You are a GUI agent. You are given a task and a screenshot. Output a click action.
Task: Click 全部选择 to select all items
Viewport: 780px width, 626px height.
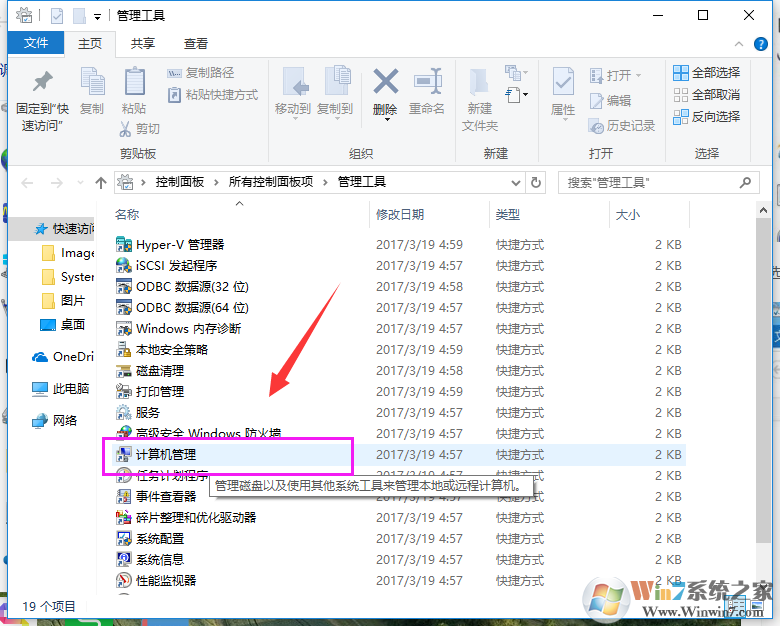pyautogui.click(x=706, y=72)
